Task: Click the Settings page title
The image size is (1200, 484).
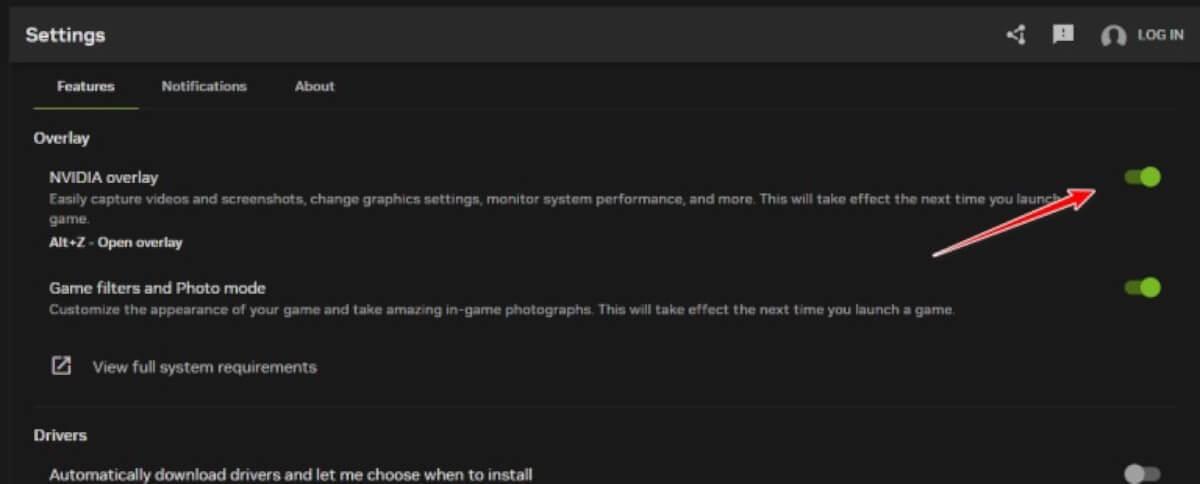Action: (x=65, y=35)
